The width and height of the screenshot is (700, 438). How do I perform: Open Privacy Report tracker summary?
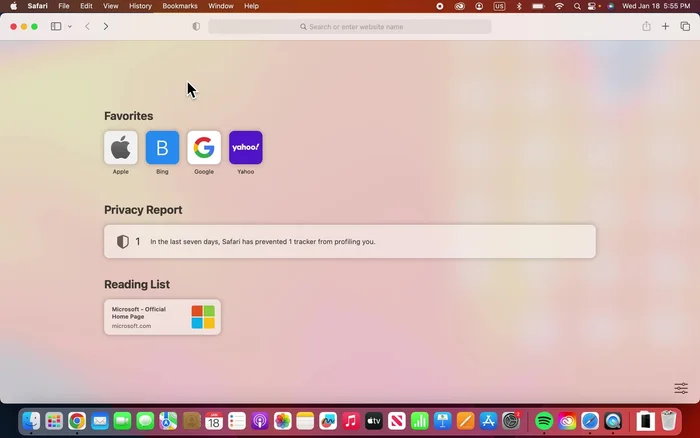[x=350, y=241]
